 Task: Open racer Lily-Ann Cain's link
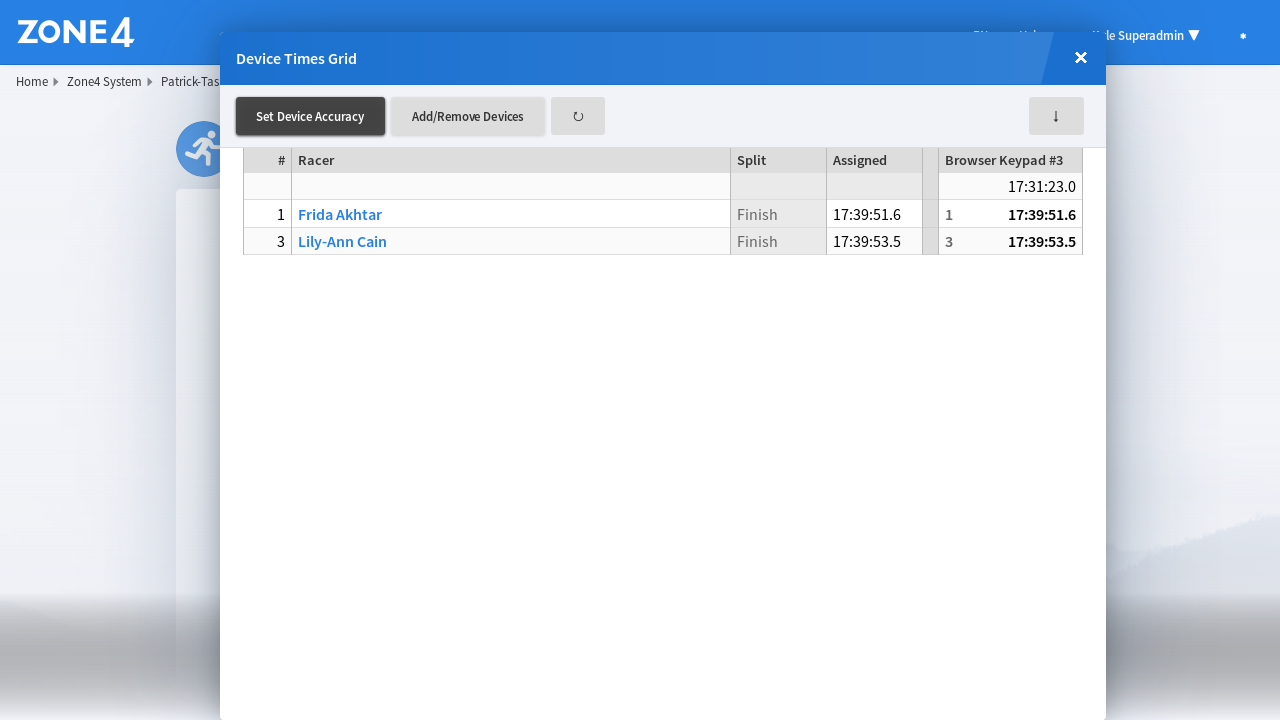click(x=342, y=241)
